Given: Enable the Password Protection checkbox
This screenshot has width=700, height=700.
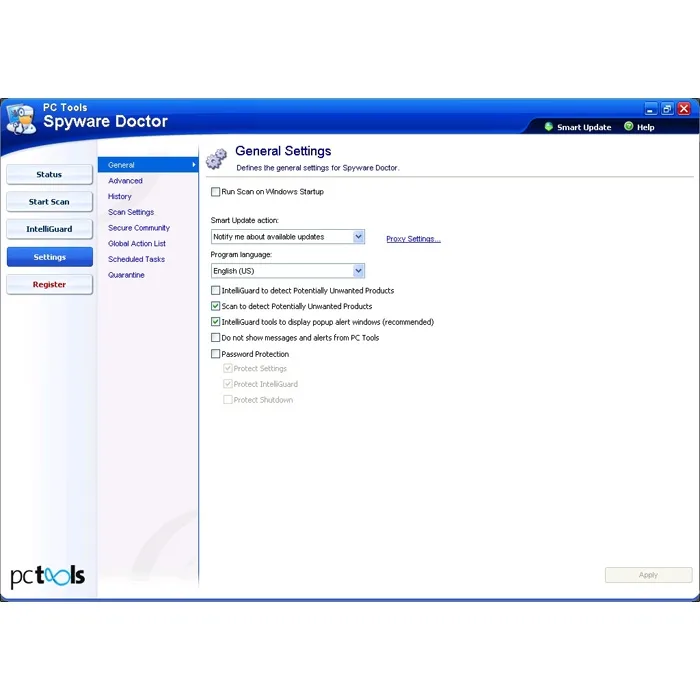Looking at the screenshot, I should pyautogui.click(x=216, y=354).
